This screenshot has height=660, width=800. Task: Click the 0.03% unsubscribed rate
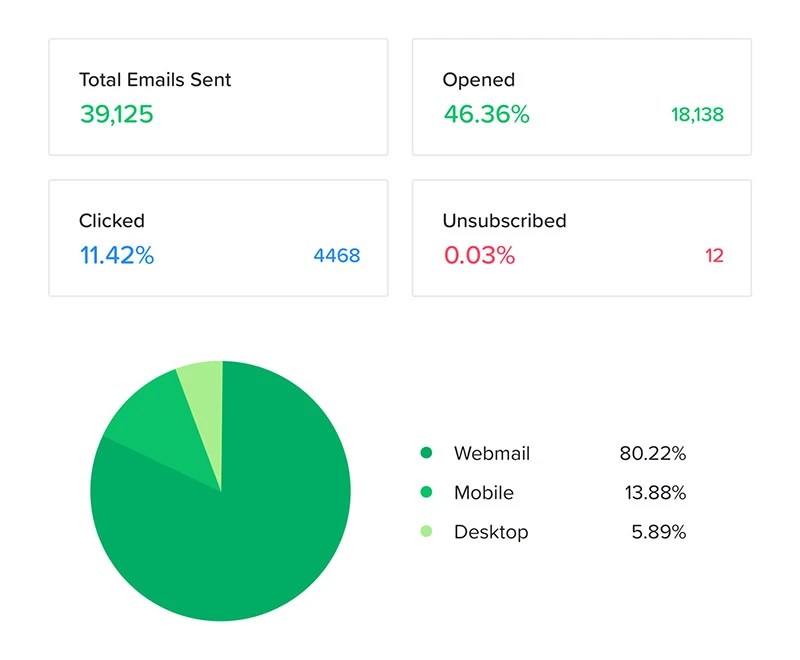(x=479, y=256)
